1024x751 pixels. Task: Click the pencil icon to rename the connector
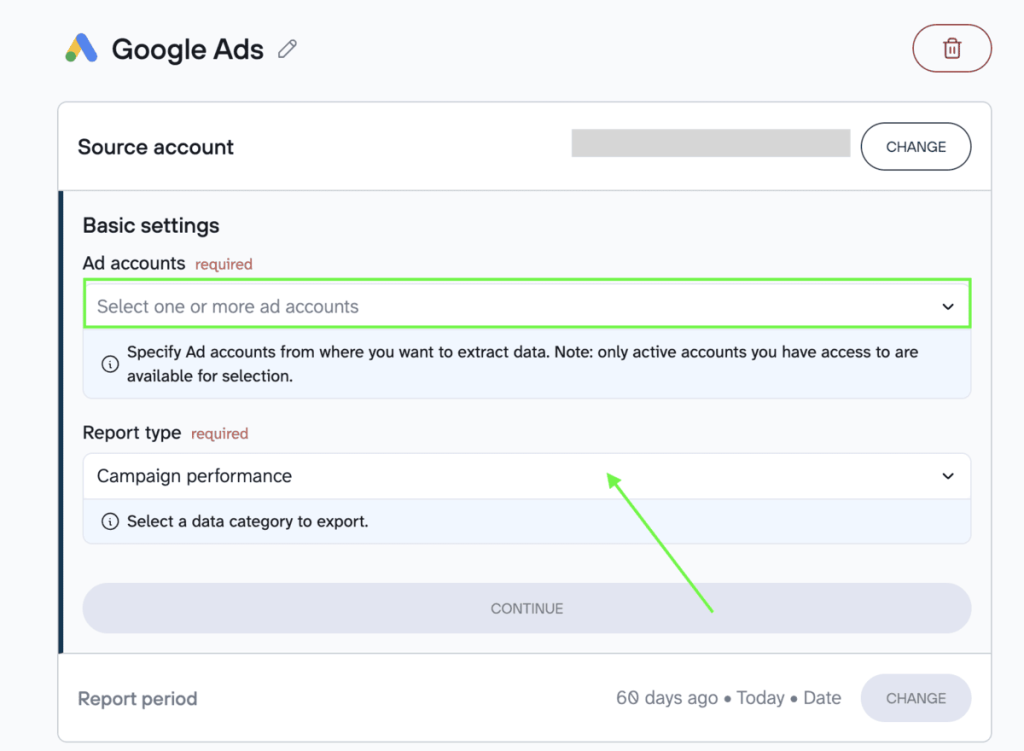287,48
